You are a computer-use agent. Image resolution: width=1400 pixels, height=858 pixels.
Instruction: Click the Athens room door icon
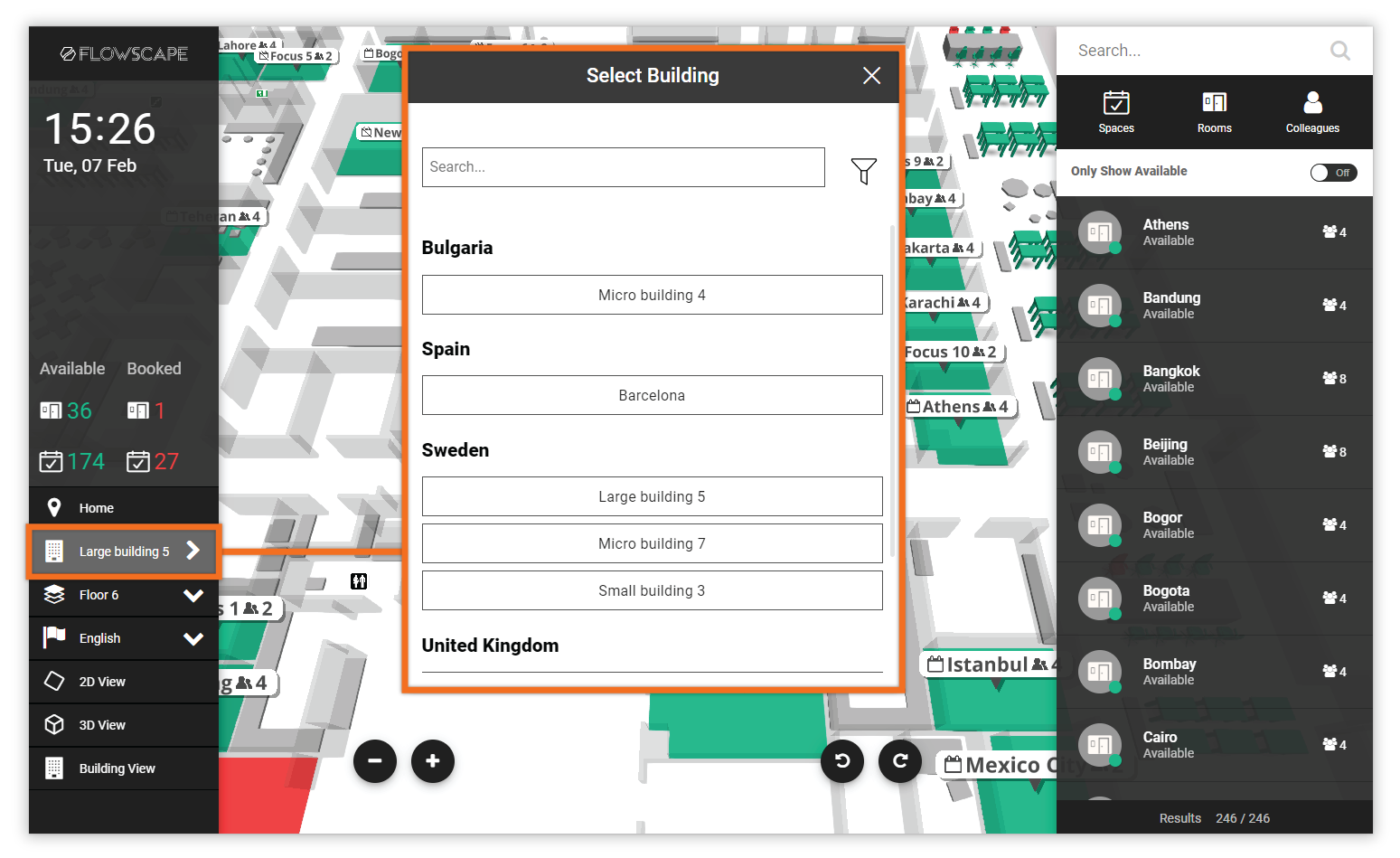pyautogui.click(x=1100, y=232)
